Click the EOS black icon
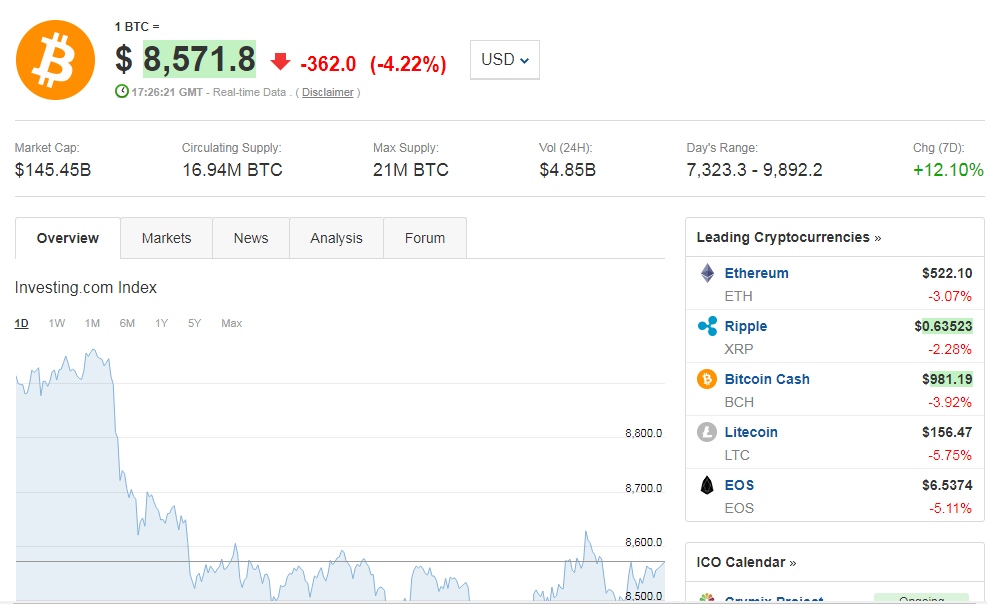The height and width of the screenshot is (604, 987). pos(707,485)
